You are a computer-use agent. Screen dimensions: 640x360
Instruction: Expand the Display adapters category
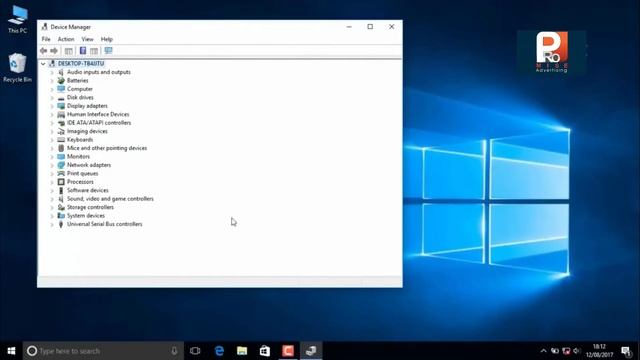click(52, 106)
